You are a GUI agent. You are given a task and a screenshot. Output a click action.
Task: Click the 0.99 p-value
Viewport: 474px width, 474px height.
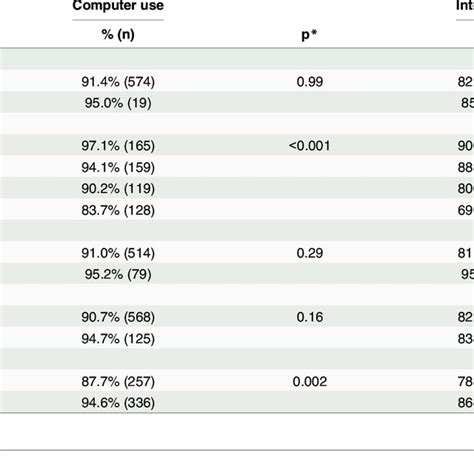310,82
